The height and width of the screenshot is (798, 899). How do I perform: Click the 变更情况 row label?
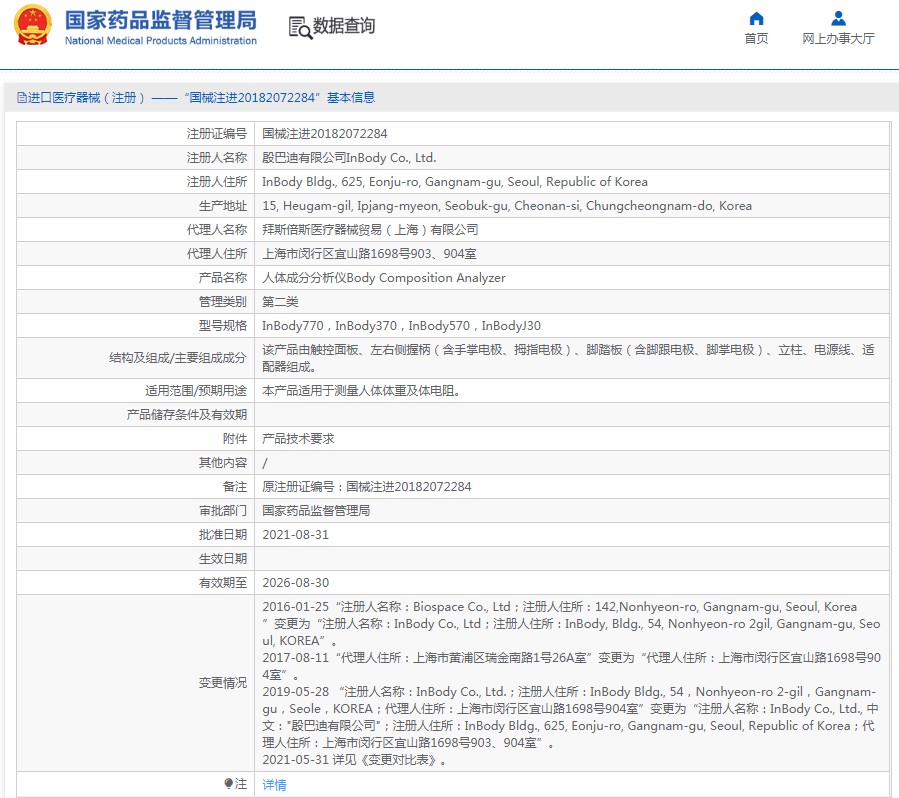pos(222,683)
